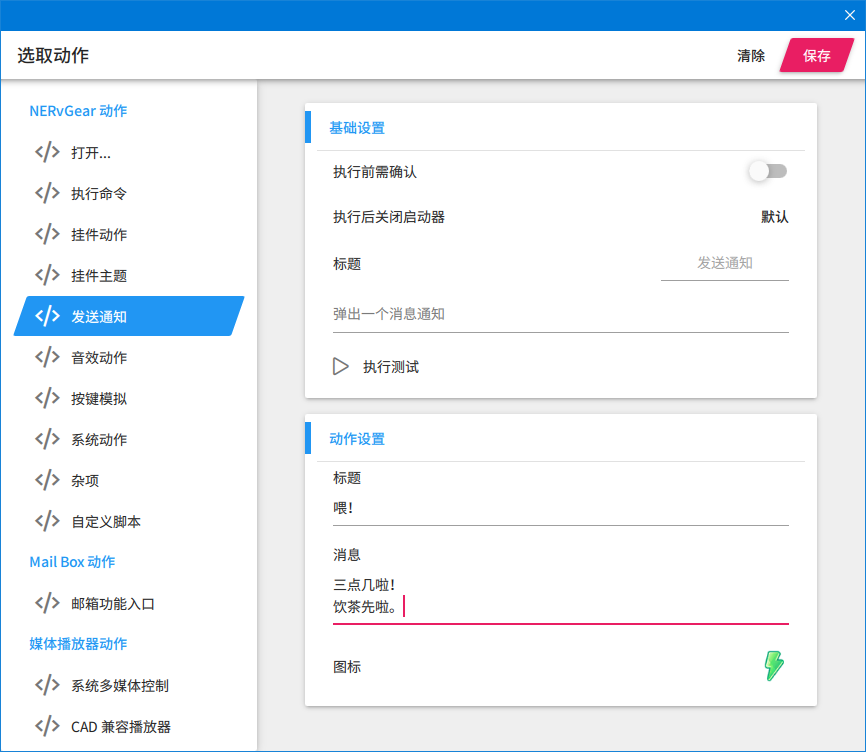866x752 pixels.
Task: Click the code icon beside 执行命令
Action: tap(47, 193)
